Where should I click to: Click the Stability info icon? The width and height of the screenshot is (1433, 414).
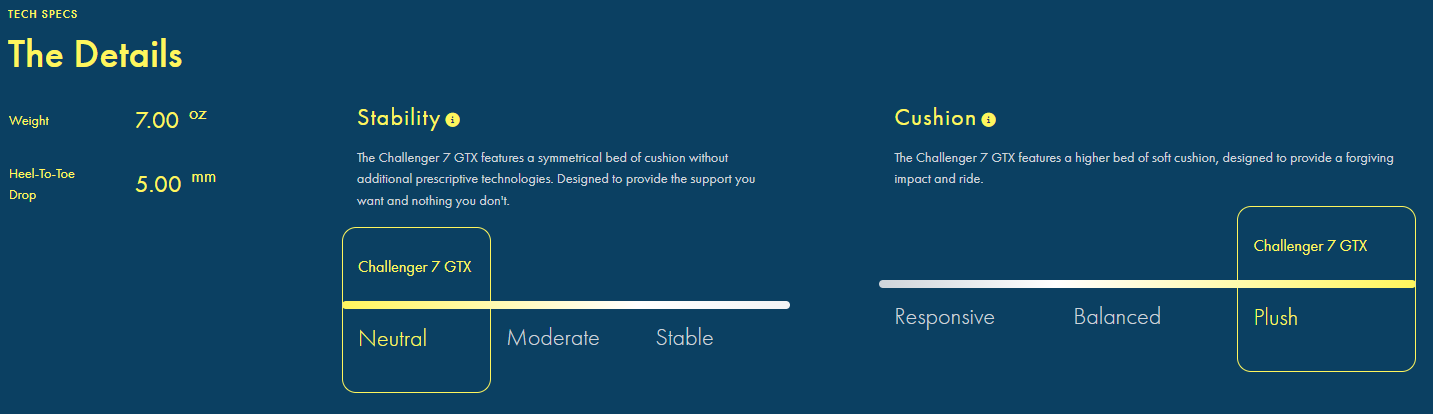tap(452, 120)
